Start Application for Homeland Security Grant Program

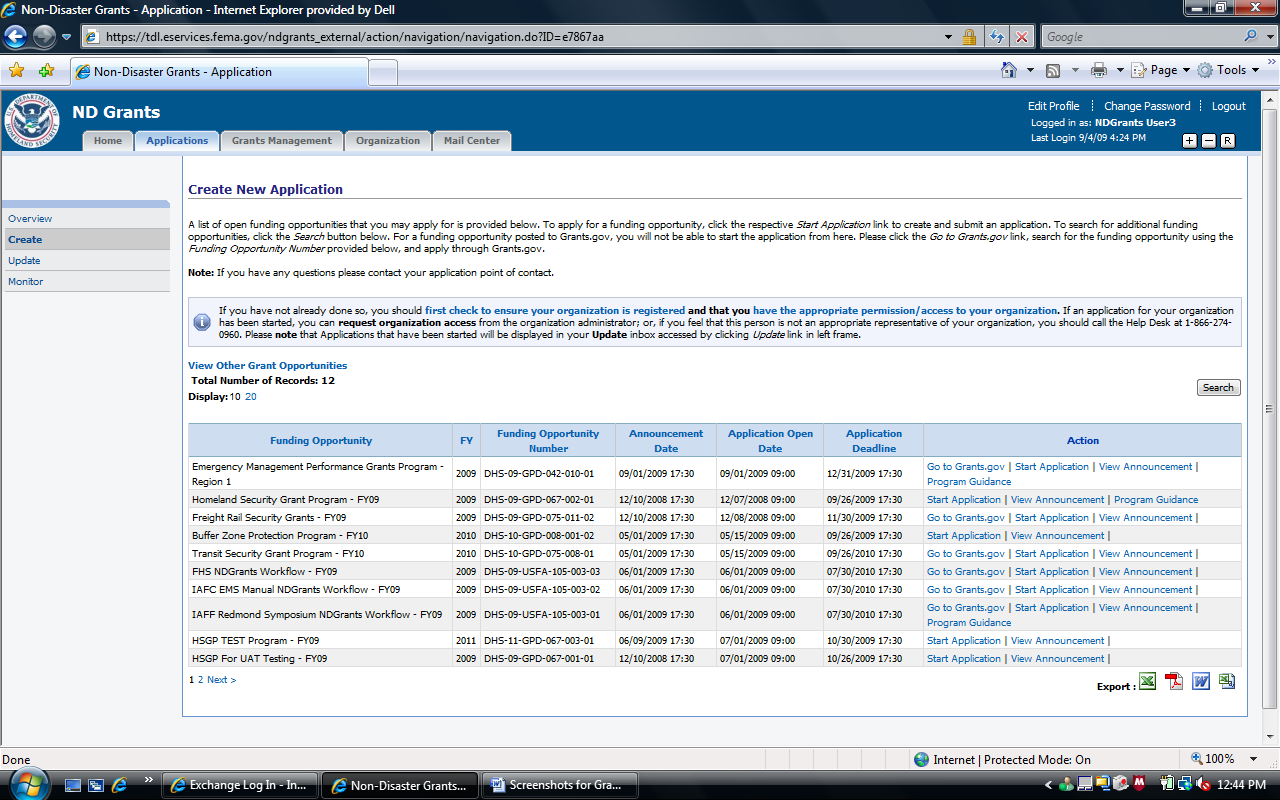963,500
